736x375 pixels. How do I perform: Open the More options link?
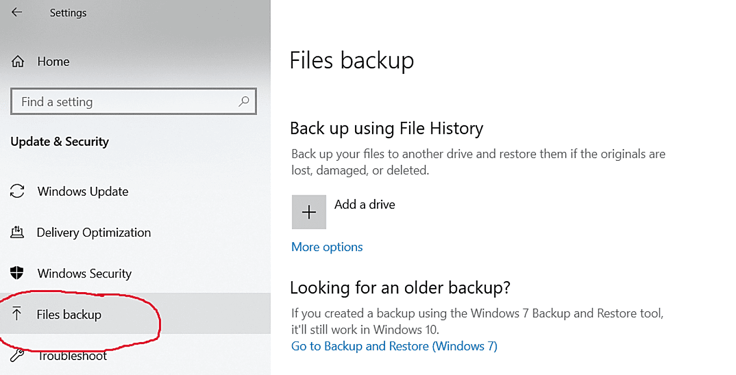(327, 247)
